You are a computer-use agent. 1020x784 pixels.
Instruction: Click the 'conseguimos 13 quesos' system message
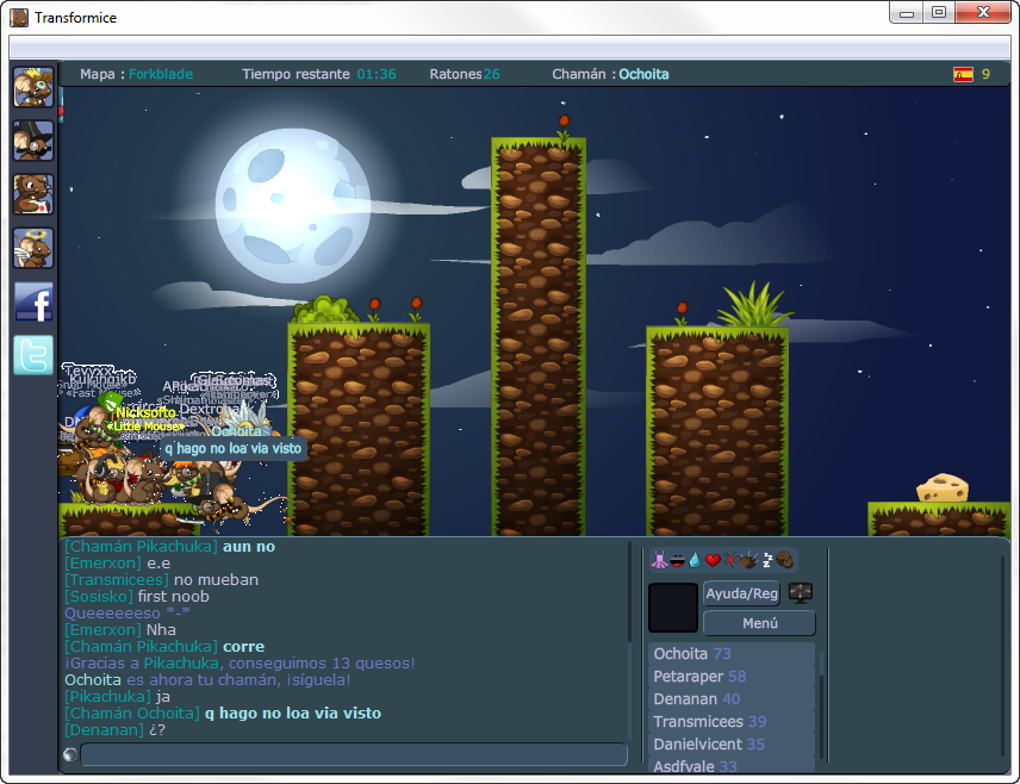(239, 664)
